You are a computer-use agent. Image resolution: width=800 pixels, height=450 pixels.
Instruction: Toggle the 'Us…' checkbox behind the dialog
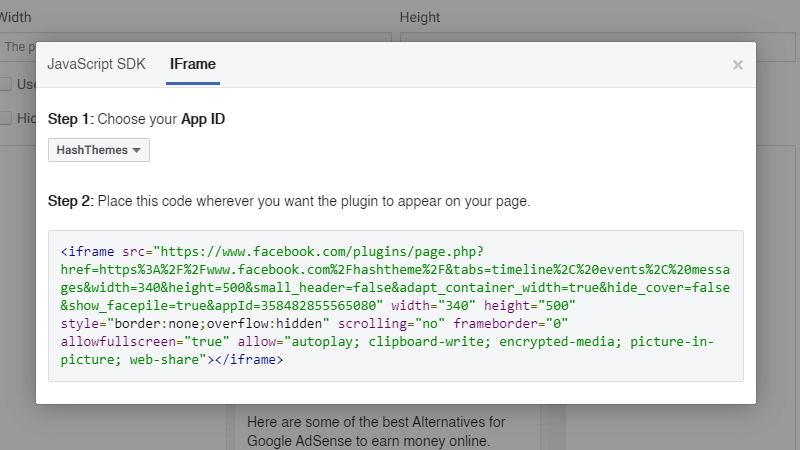[6, 84]
